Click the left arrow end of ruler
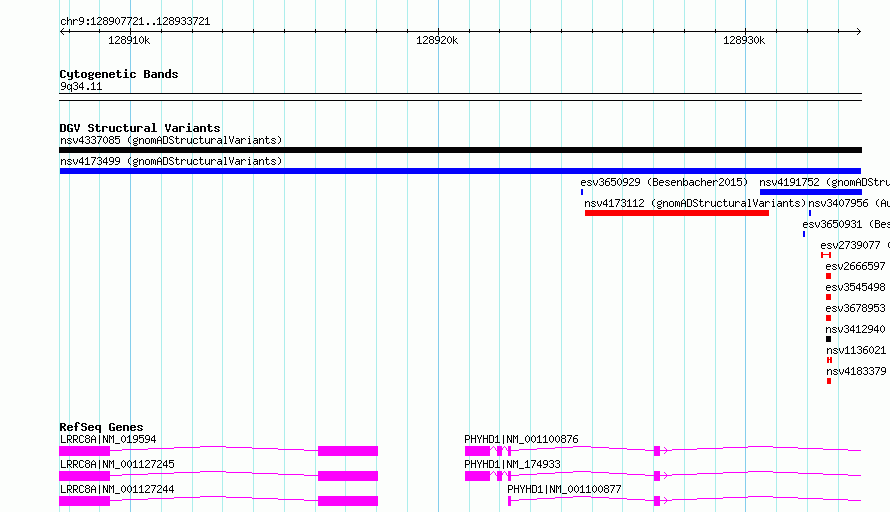890x512 pixels. (64, 31)
